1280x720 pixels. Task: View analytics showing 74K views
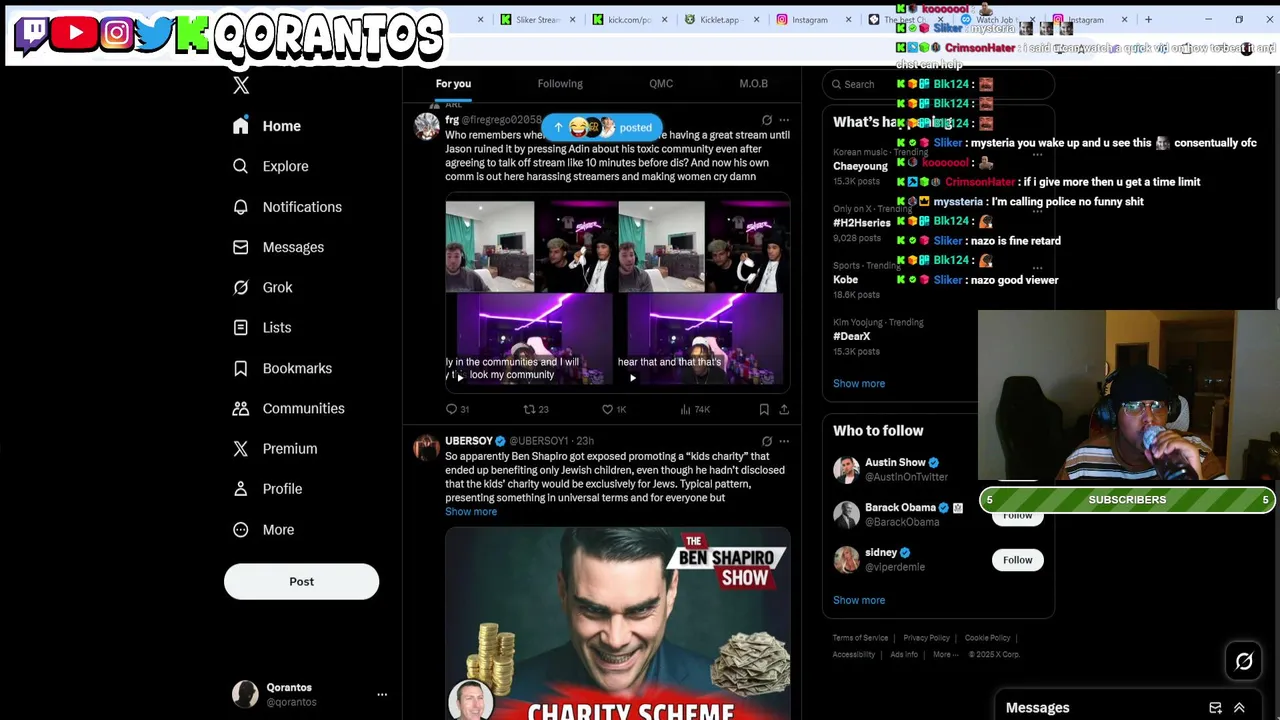point(694,409)
